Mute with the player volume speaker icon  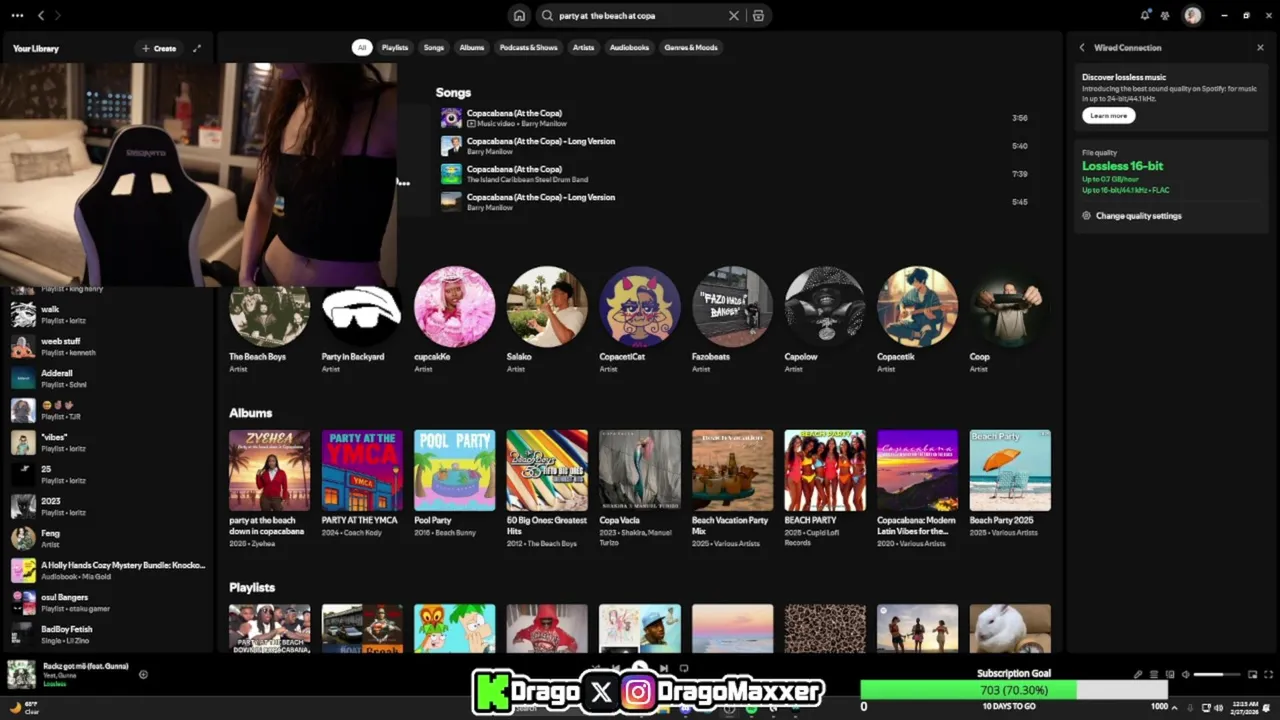coord(1186,674)
